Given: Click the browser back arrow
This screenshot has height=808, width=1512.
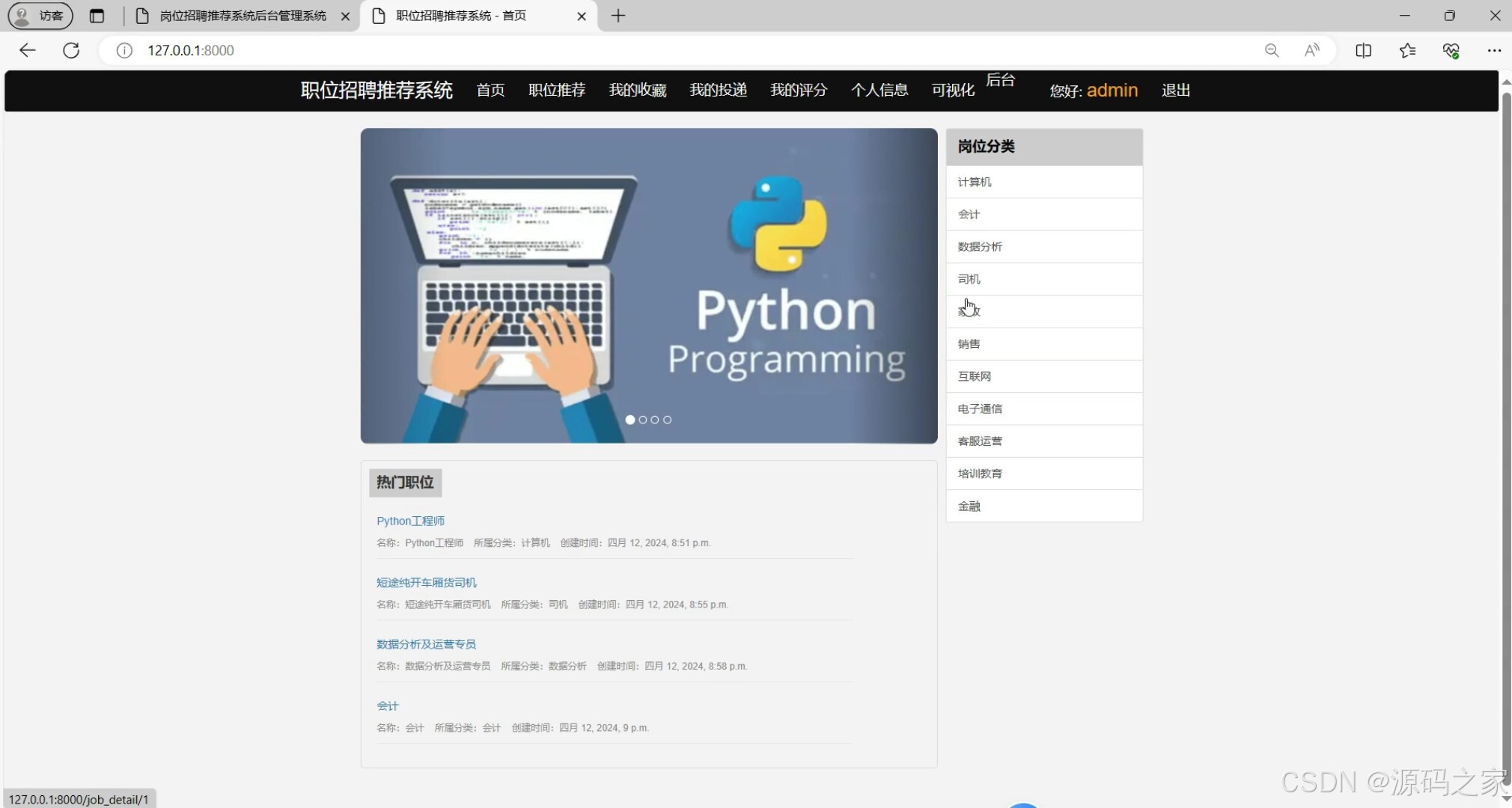Looking at the screenshot, I should pyautogui.click(x=27, y=50).
